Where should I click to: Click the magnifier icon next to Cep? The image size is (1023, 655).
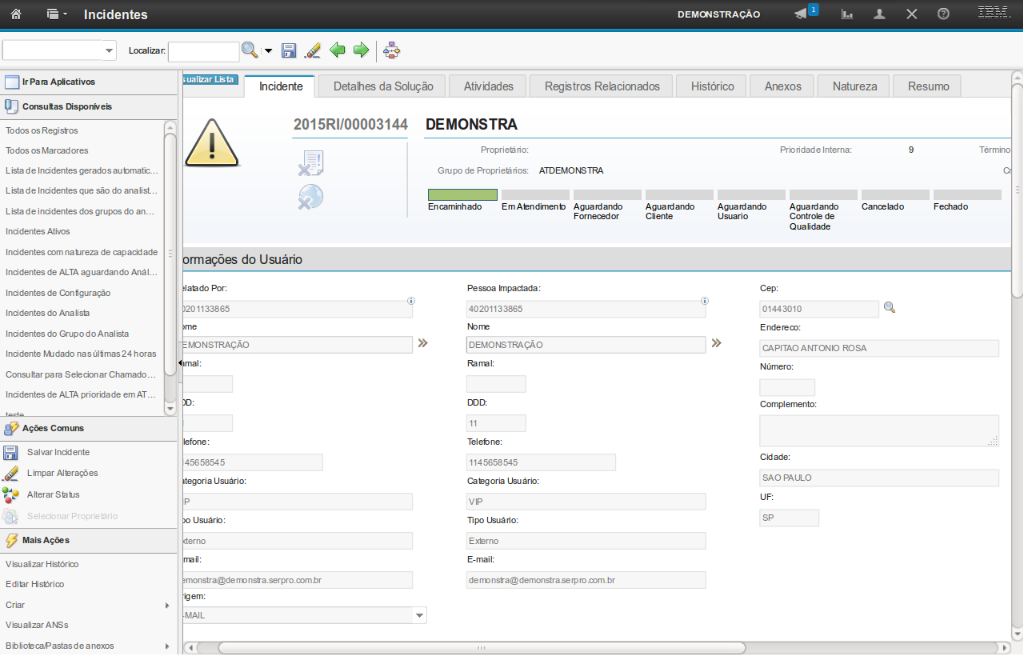[889, 308]
